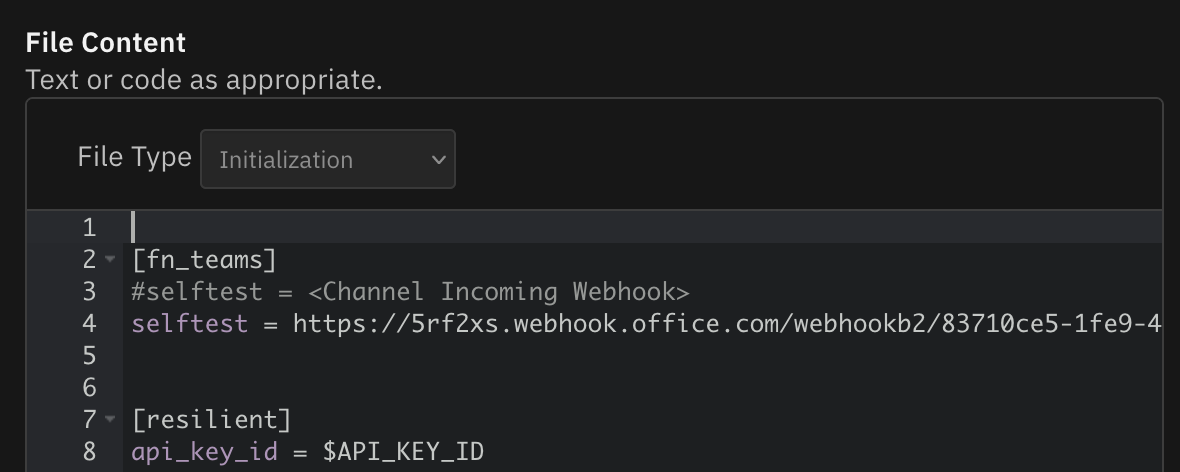Collapse the [resilient] section fold arrow

pyautogui.click(x=111, y=419)
